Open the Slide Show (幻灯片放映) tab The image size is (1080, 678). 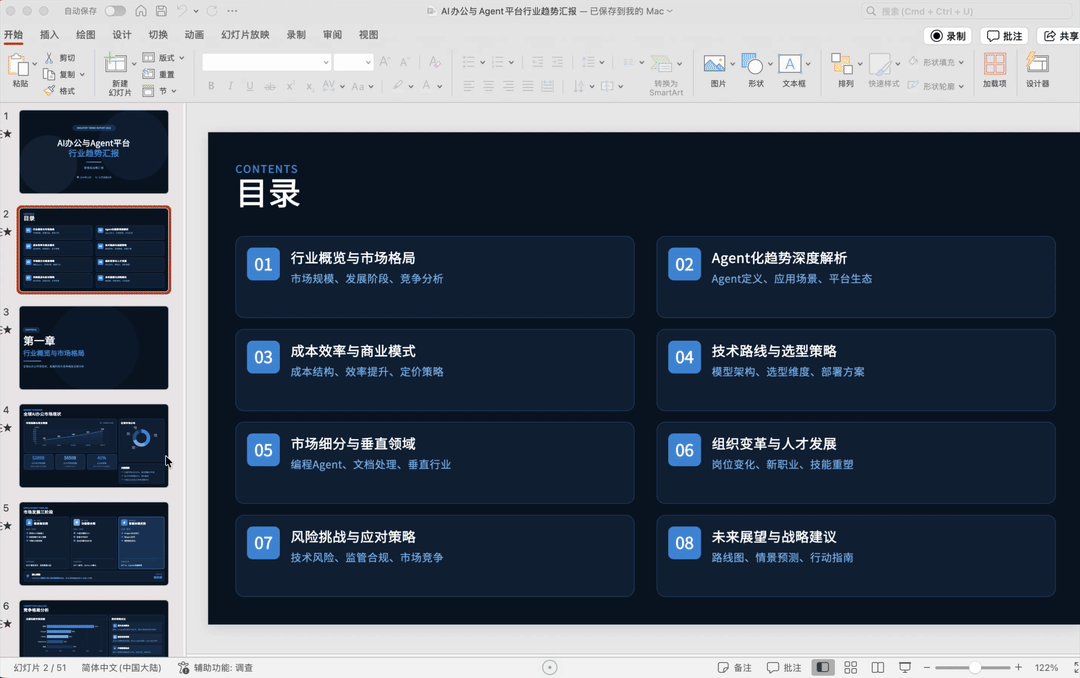[x=245, y=34]
